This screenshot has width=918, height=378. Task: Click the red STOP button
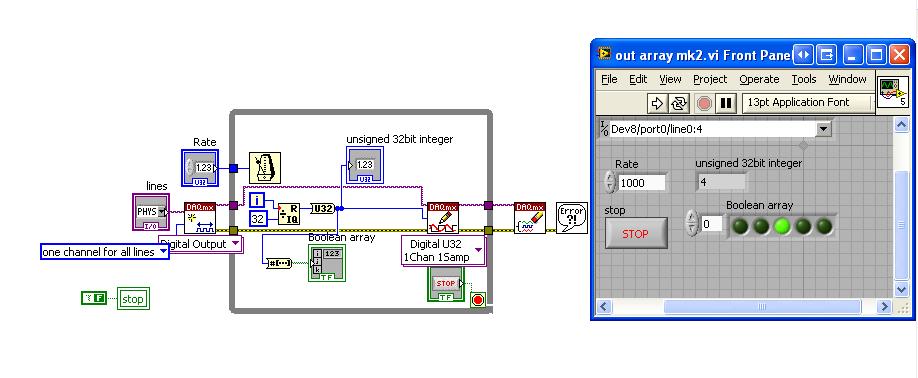pos(636,233)
